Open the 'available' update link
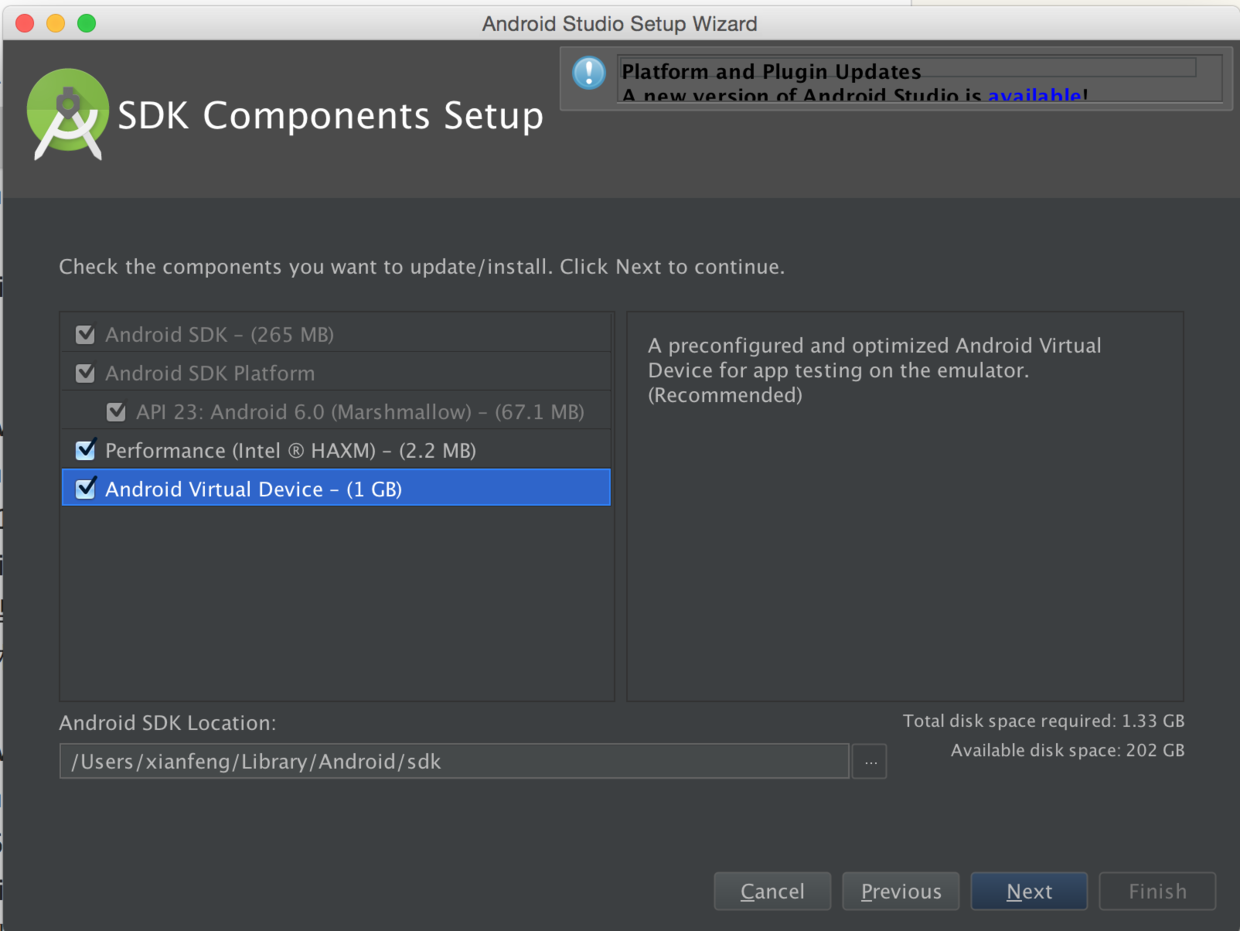 coord(1034,96)
